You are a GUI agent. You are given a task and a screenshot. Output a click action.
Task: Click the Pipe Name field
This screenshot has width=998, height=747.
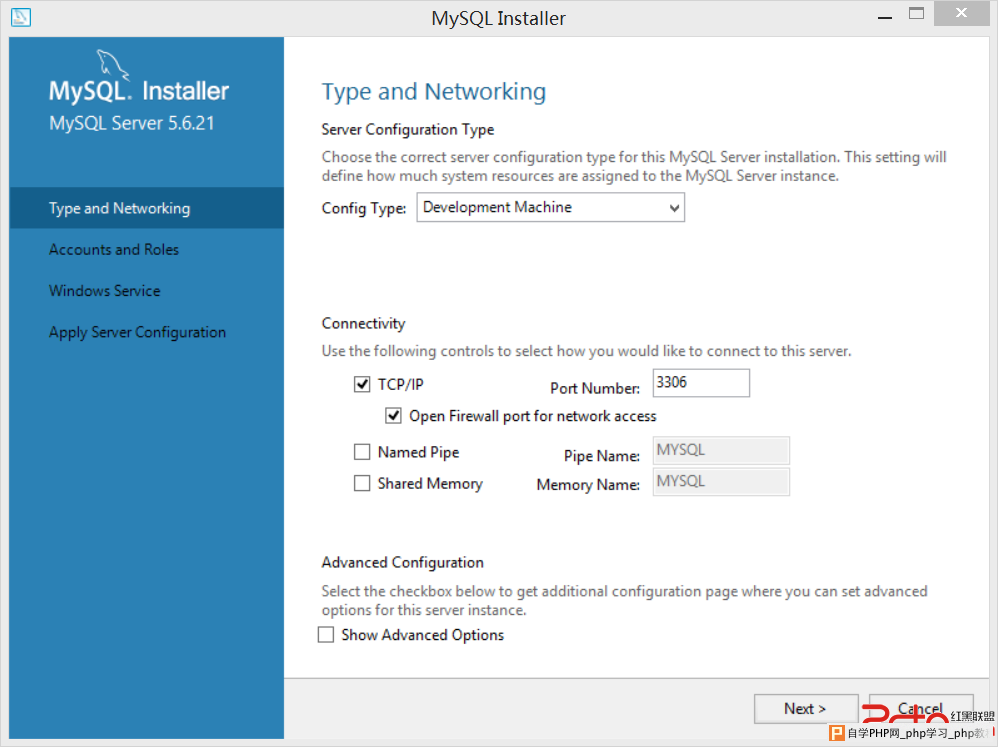(x=721, y=450)
